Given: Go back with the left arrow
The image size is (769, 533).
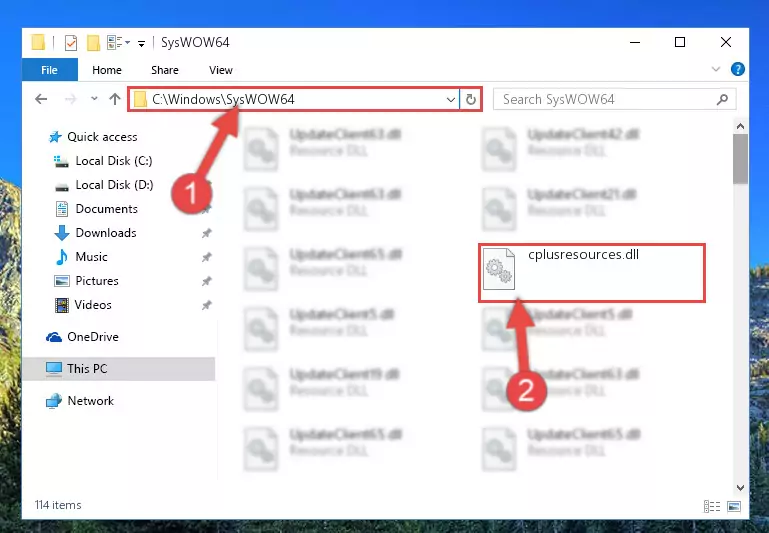Looking at the screenshot, I should click(x=41, y=99).
